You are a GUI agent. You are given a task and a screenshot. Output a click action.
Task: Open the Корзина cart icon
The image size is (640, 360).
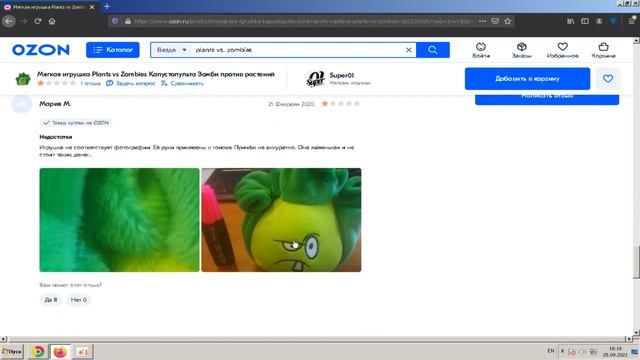(603, 50)
